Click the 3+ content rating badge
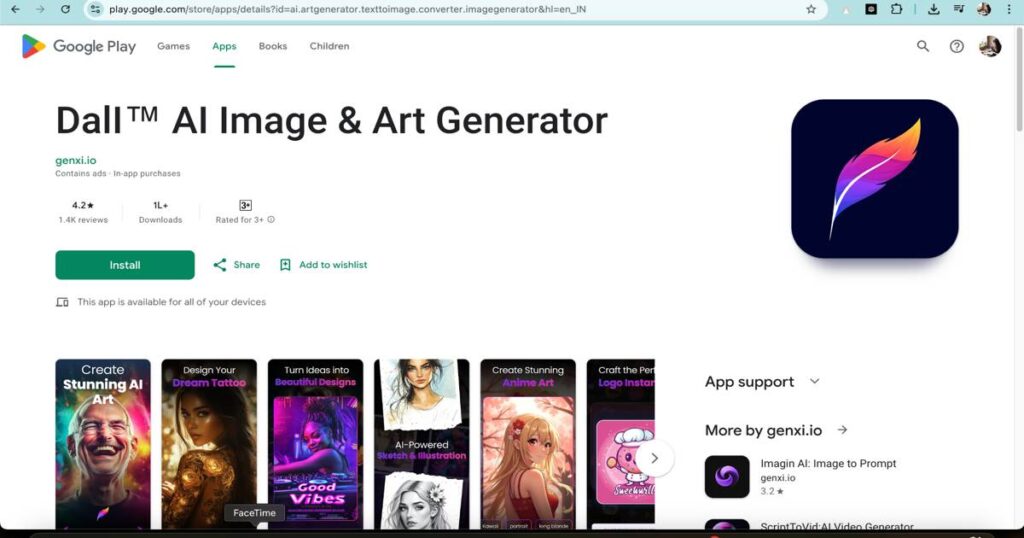Image resolution: width=1024 pixels, height=538 pixels. pyautogui.click(x=245, y=205)
